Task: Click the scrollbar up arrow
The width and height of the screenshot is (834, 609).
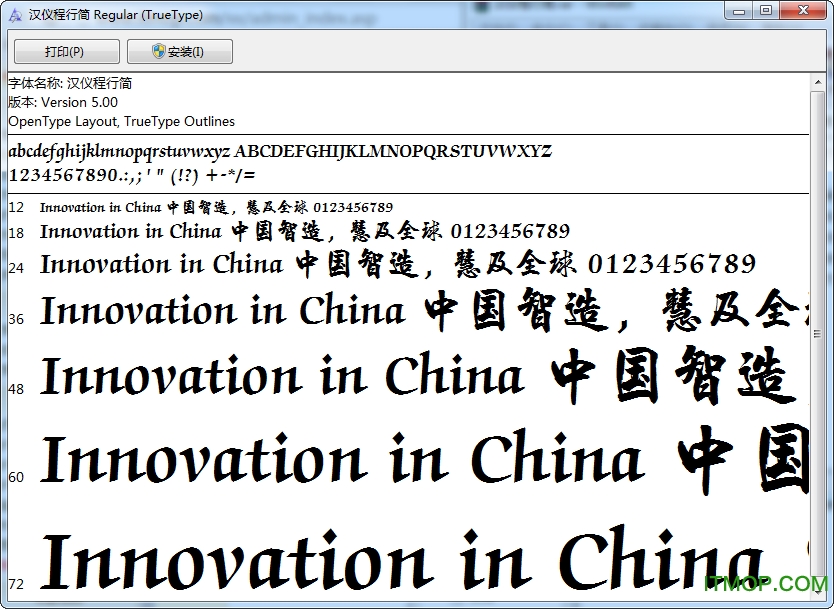Action: coord(817,82)
